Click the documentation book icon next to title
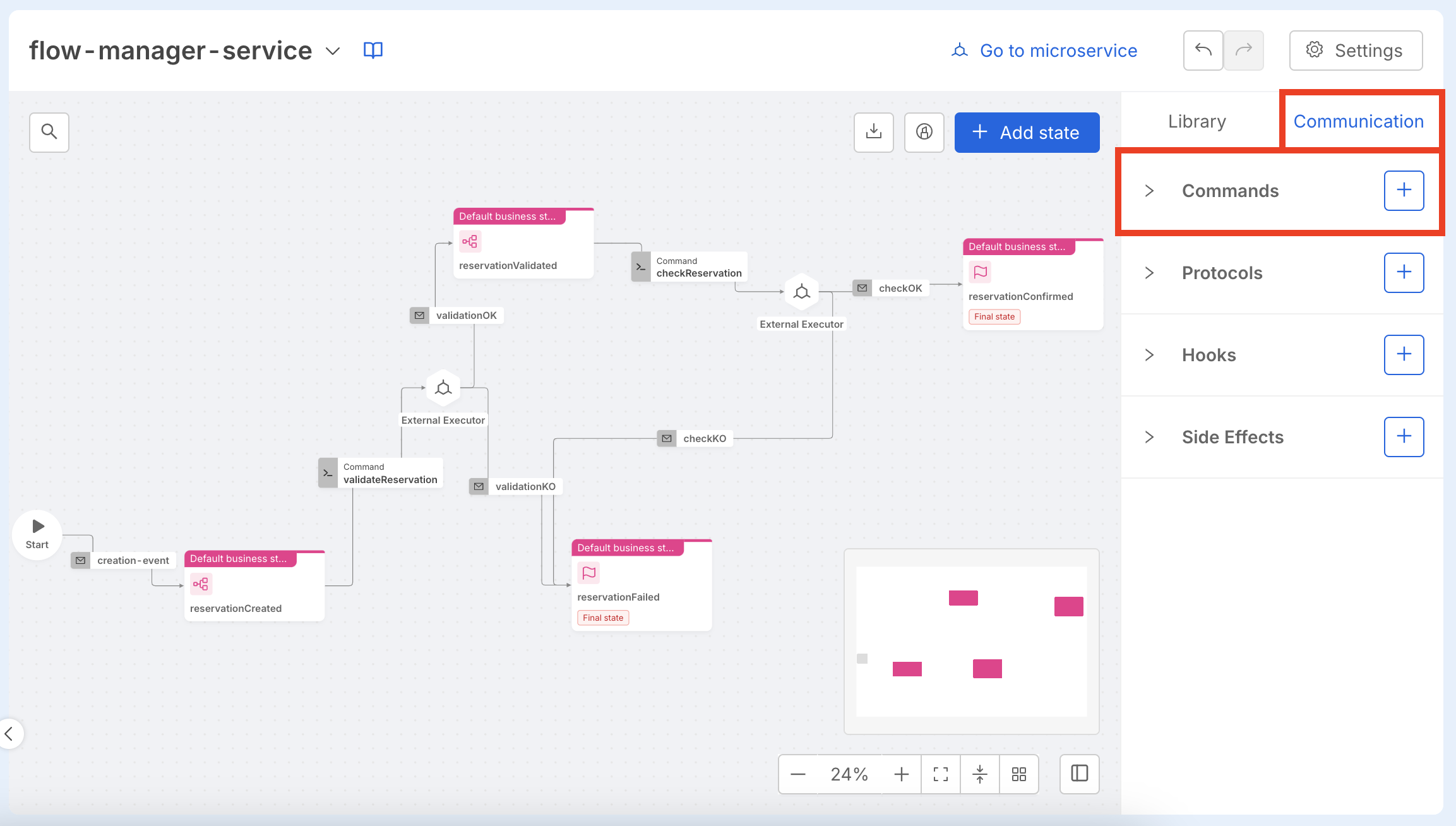The width and height of the screenshot is (1456, 826). (373, 51)
